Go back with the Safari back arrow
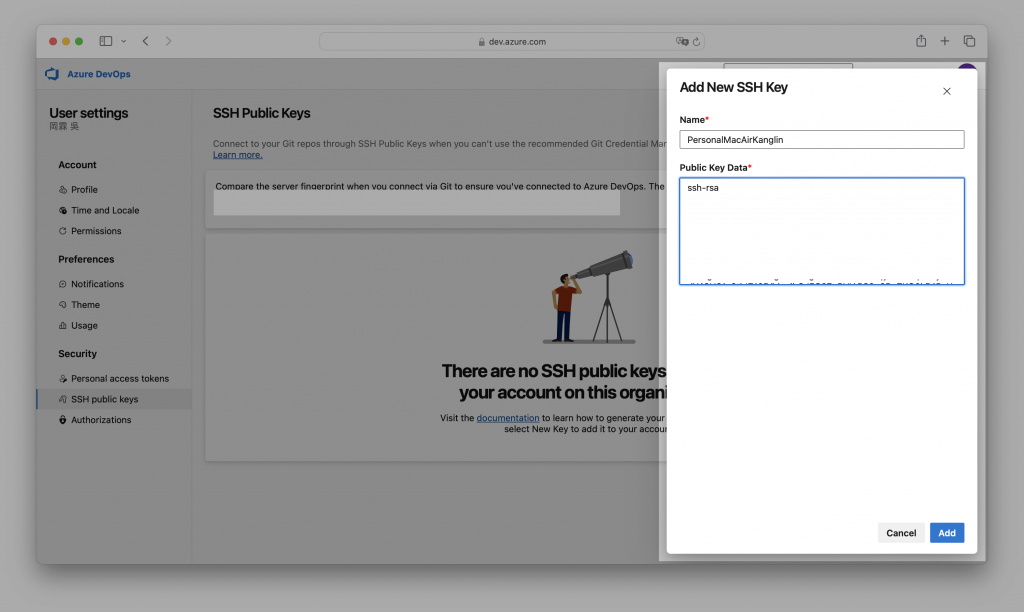This screenshot has width=1024, height=612. click(x=146, y=41)
